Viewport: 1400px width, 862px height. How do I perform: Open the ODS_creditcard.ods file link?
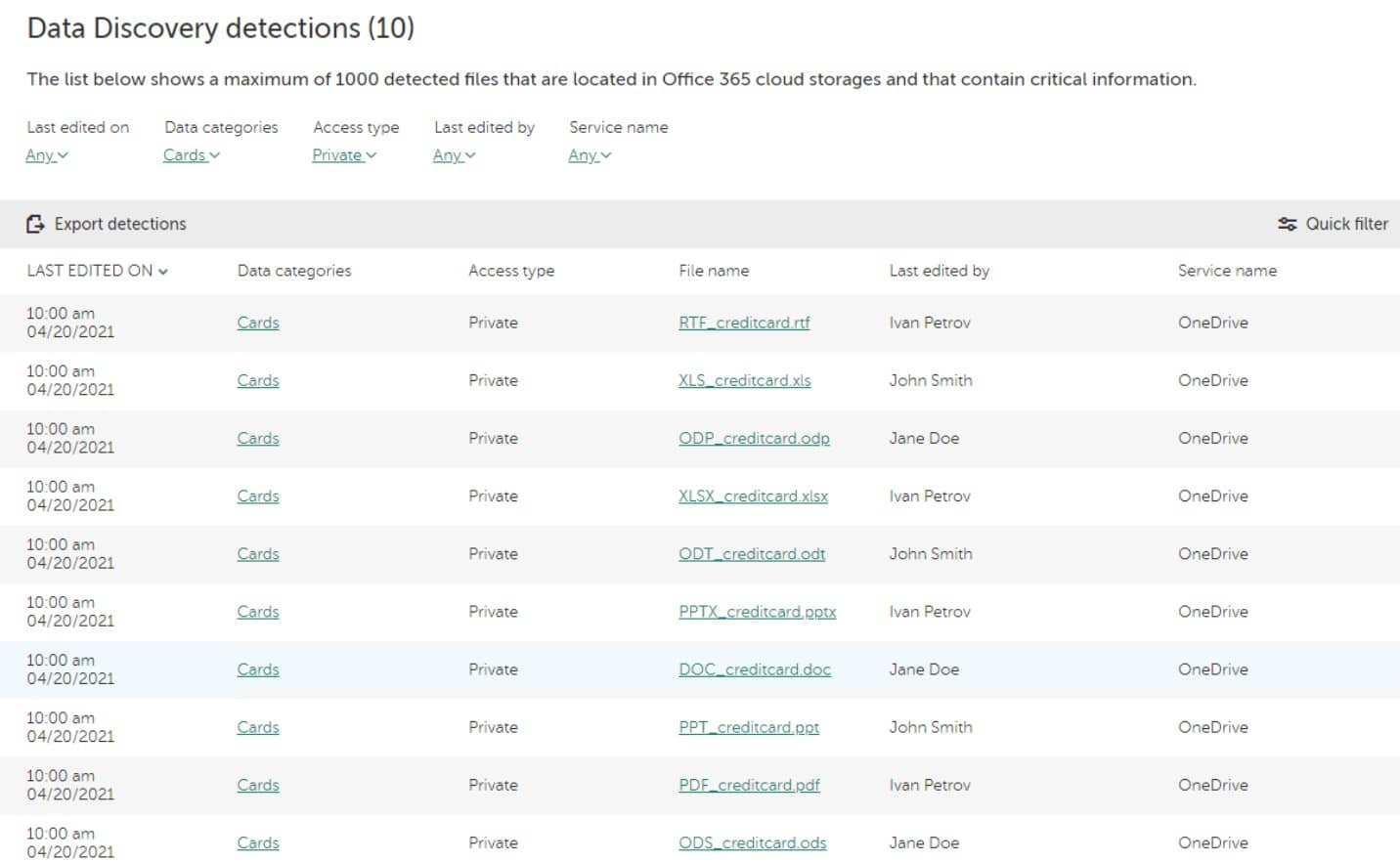click(752, 842)
